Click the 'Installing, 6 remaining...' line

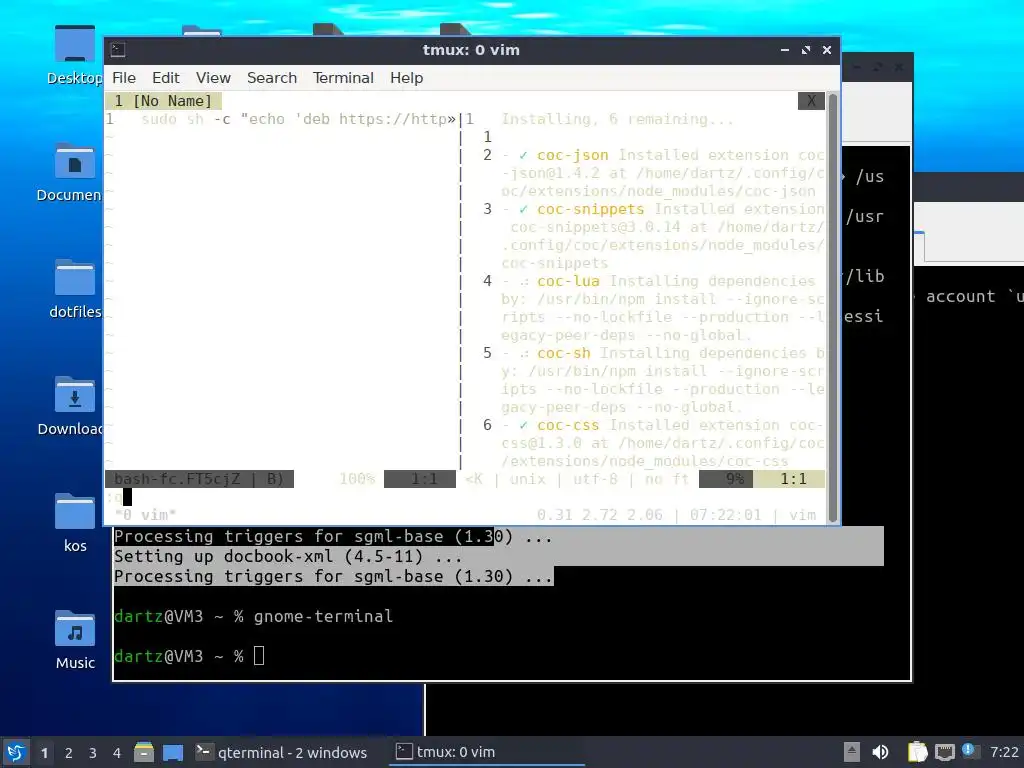617,119
